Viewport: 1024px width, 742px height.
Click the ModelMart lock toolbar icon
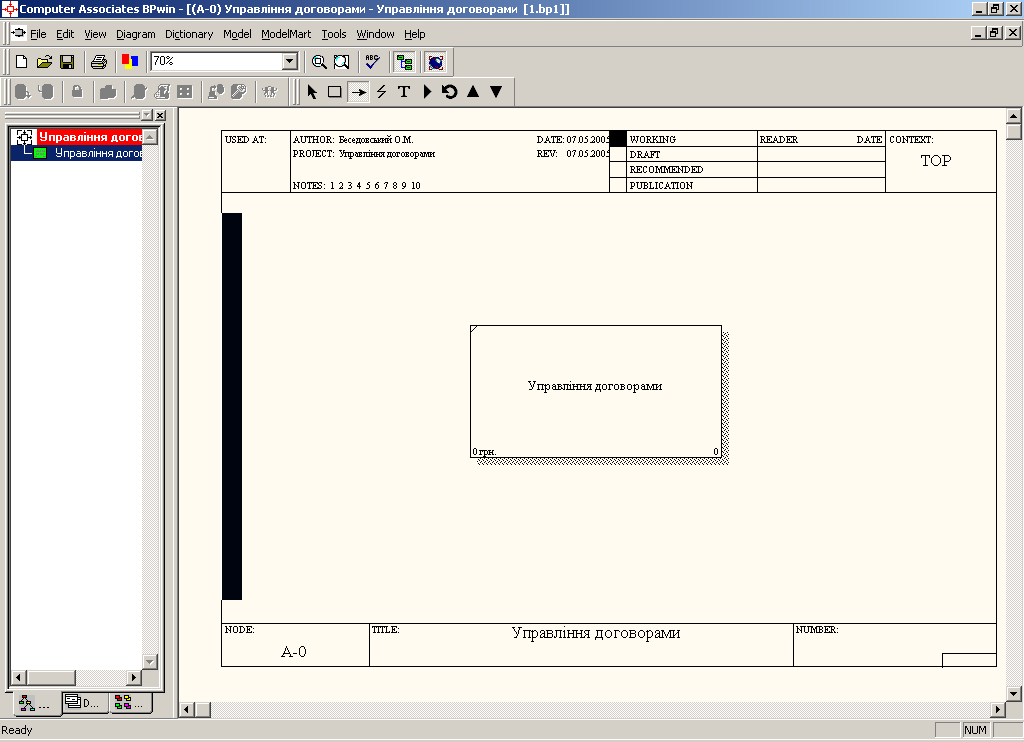(x=77, y=92)
